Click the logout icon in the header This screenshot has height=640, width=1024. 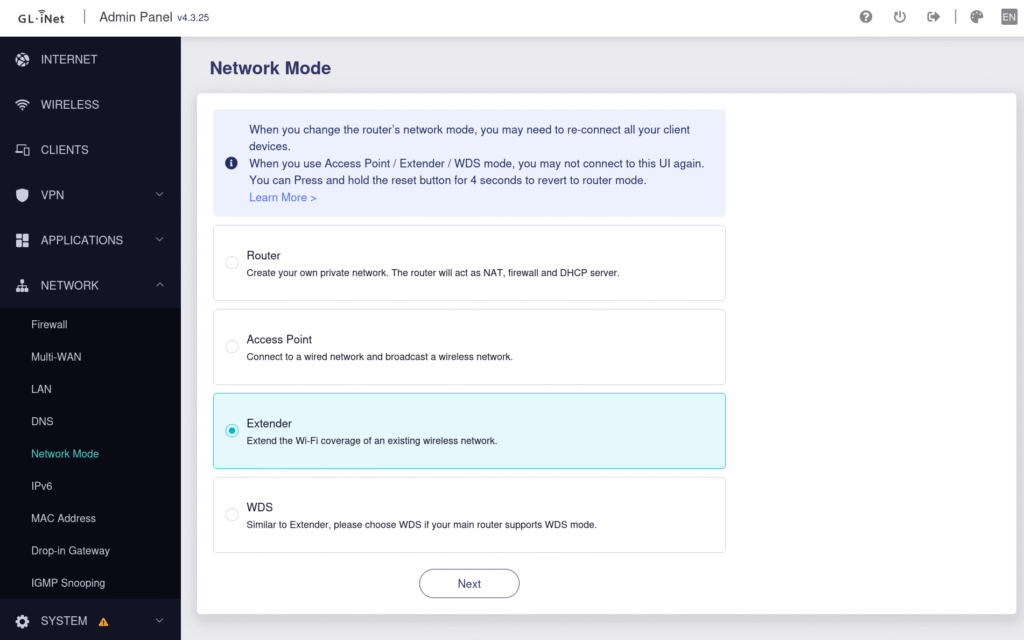(932, 16)
